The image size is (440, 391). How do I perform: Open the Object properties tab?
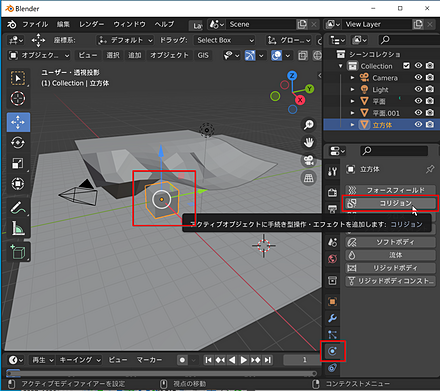pos(332,302)
